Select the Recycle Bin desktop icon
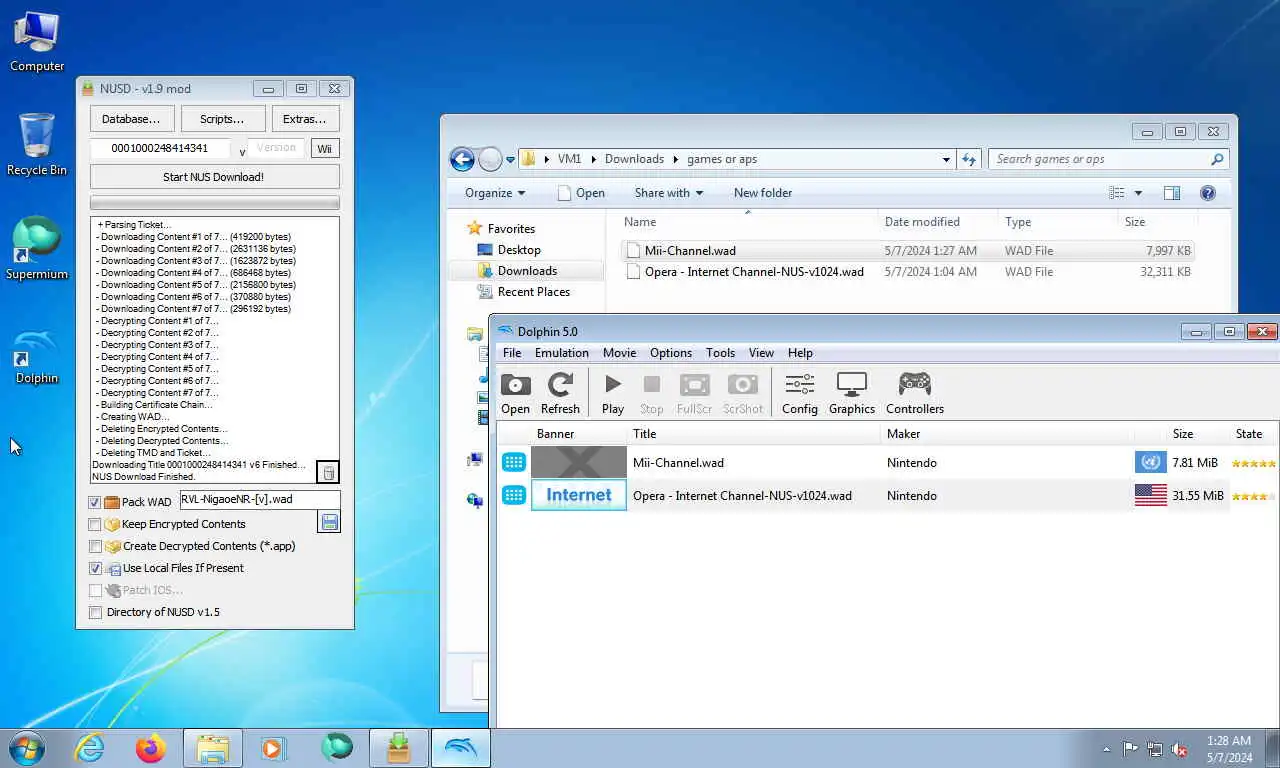The width and height of the screenshot is (1280, 768). click(37, 145)
